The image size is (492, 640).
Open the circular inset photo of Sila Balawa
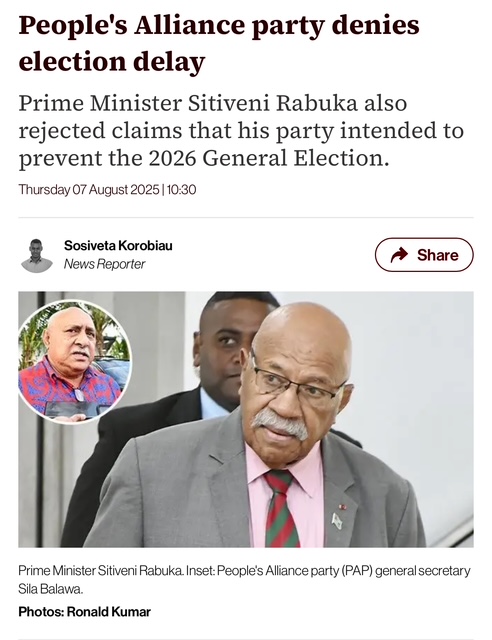[x=74, y=362]
